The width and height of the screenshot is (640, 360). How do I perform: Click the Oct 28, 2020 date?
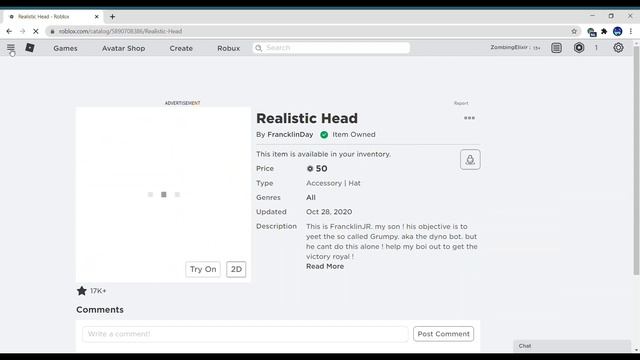329,212
